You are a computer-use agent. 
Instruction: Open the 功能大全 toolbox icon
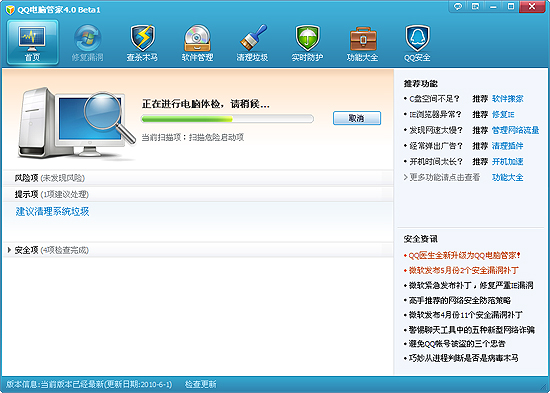tap(362, 42)
